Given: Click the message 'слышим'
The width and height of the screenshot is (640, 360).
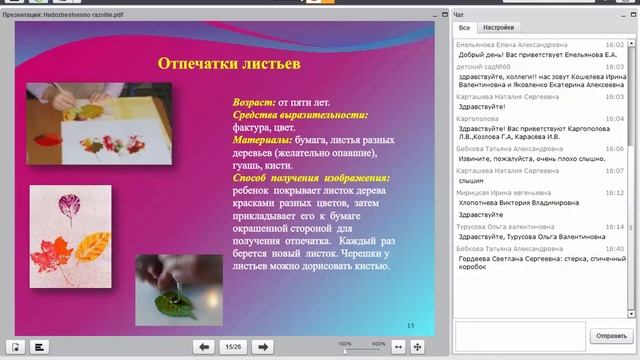Looking at the screenshot, I should (471, 180).
